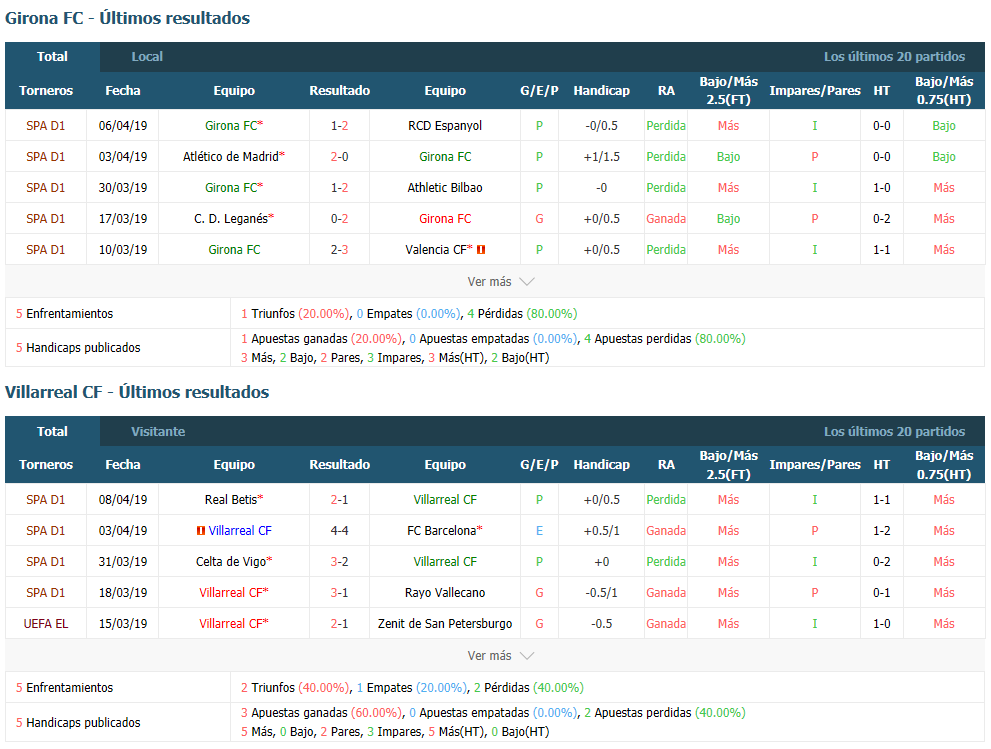Click the +1/1.5 handicap value
991x749 pixels.
tap(602, 157)
